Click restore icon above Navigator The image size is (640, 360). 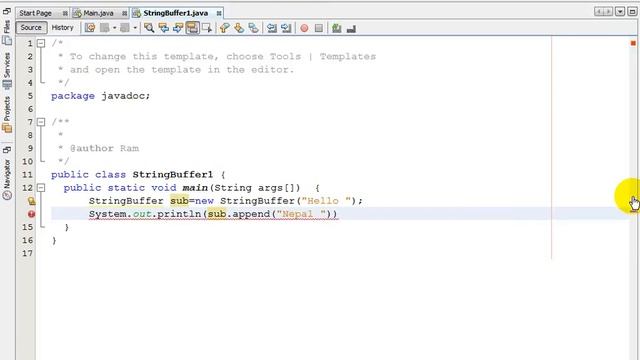pyautogui.click(x=7, y=150)
